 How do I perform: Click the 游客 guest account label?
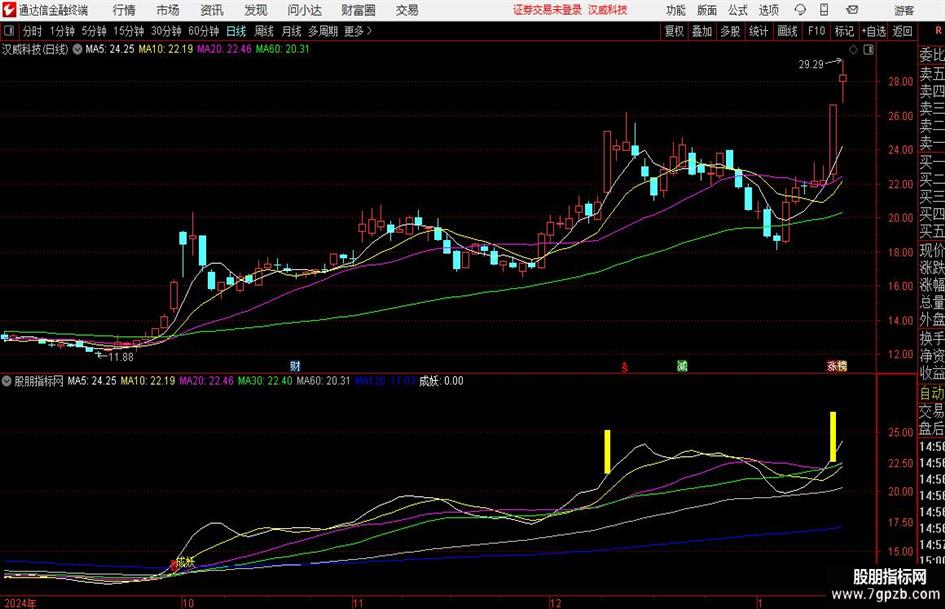click(904, 10)
